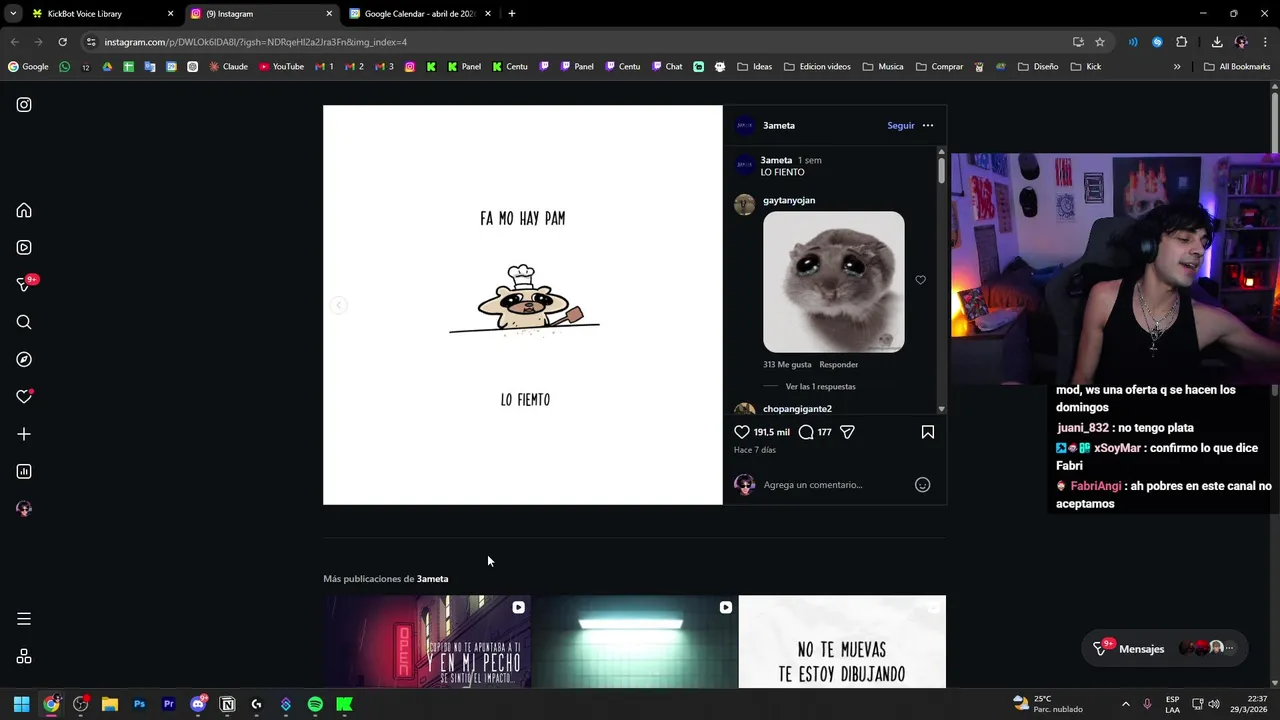This screenshot has width=1280, height=720.
Task: Open the Claude bookmark
Action: (228, 67)
